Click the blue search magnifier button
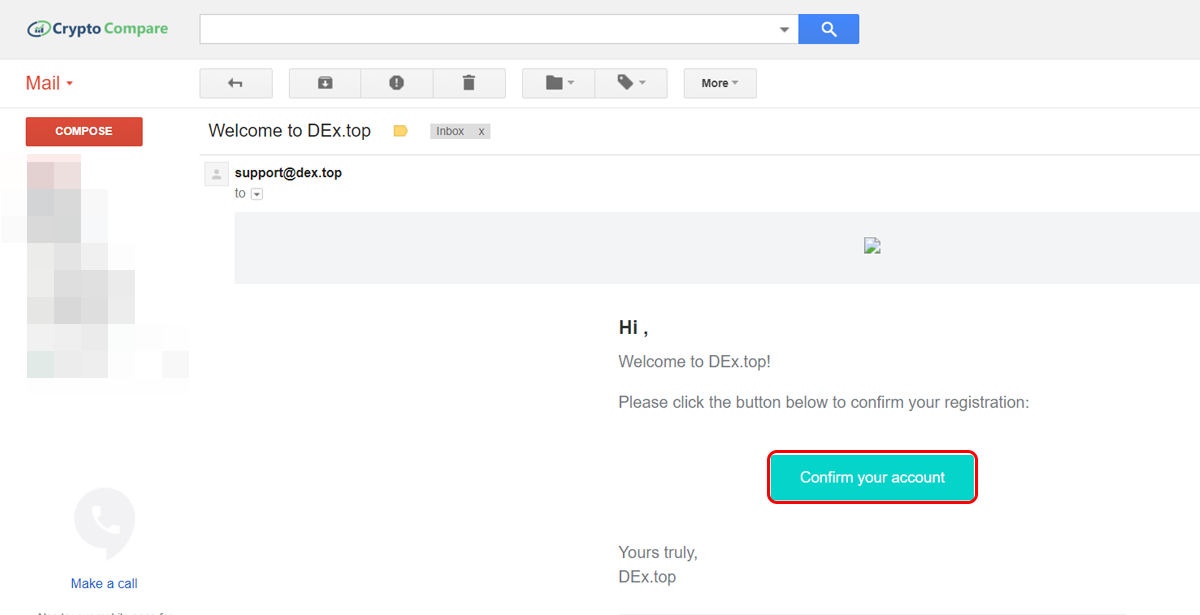Screen dimensions: 1200x615 (829, 29)
